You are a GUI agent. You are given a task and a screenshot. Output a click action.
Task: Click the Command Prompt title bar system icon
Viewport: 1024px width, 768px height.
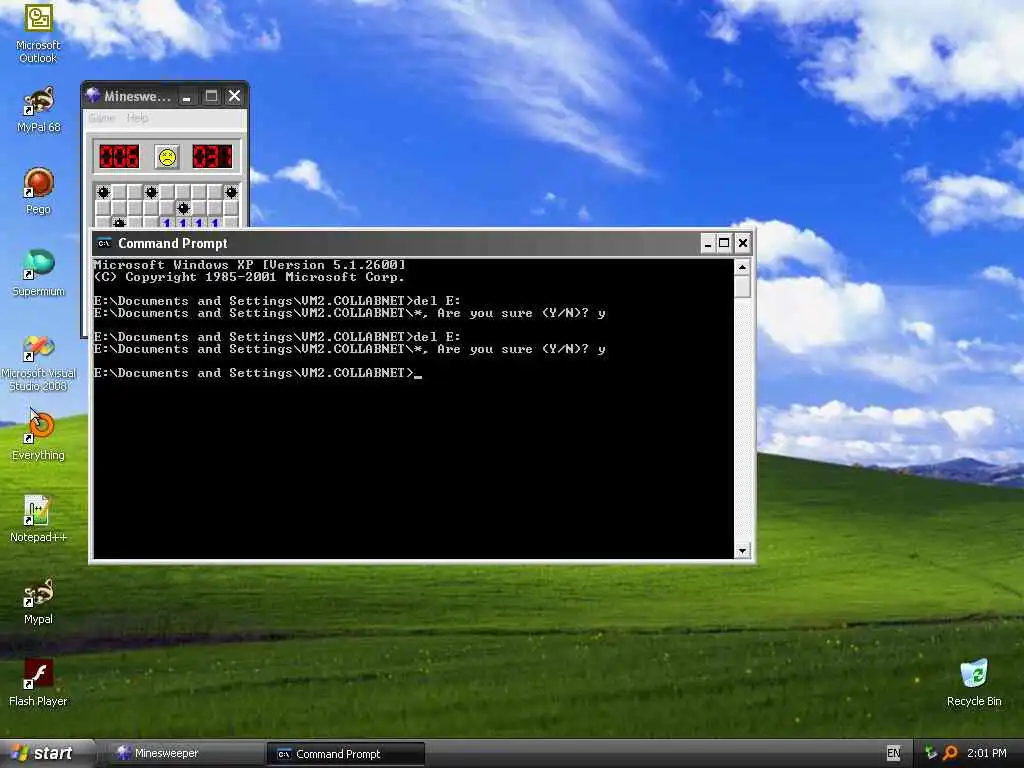pos(104,243)
